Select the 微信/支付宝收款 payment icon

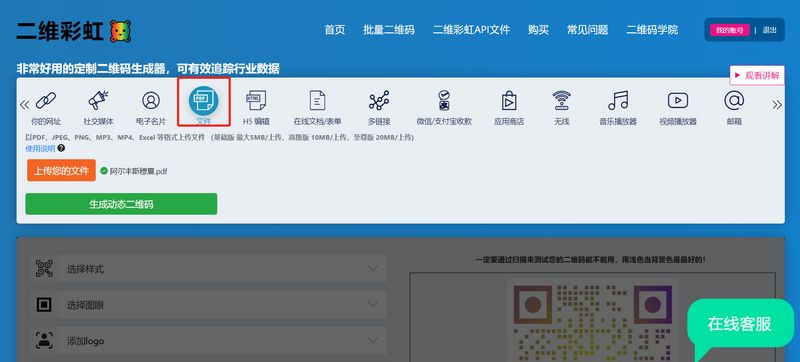point(444,100)
